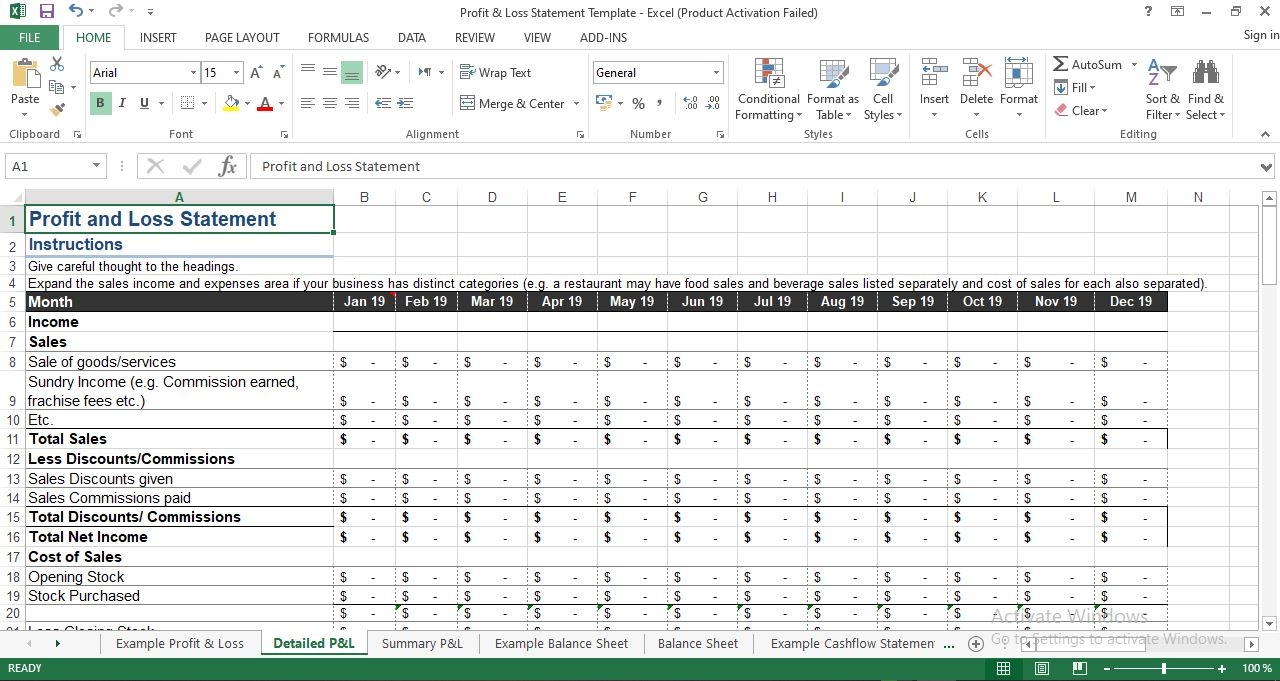Apply Percent Style number formatting

point(638,103)
